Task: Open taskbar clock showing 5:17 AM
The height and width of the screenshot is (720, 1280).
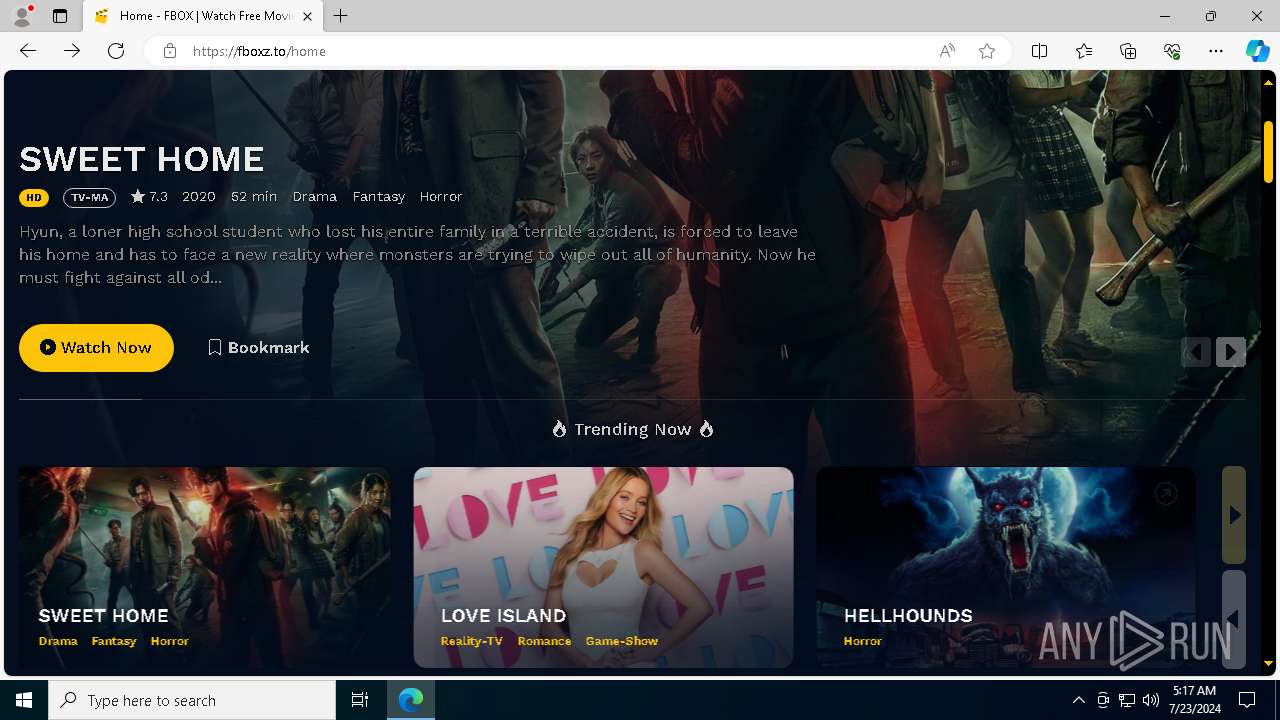Action: click(x=1193, y=700)
